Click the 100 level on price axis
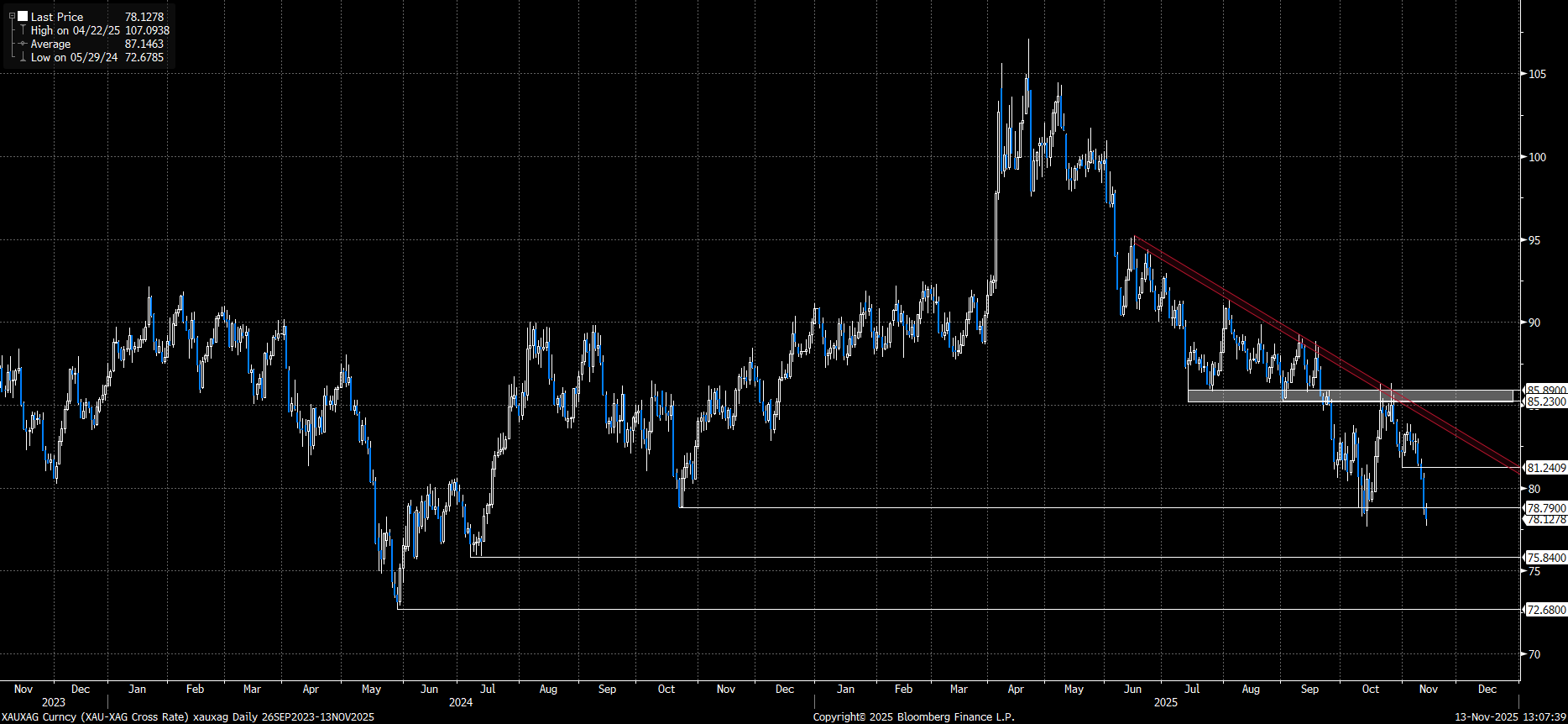This screenshot has height=724, width=1568. [1537, 157]
